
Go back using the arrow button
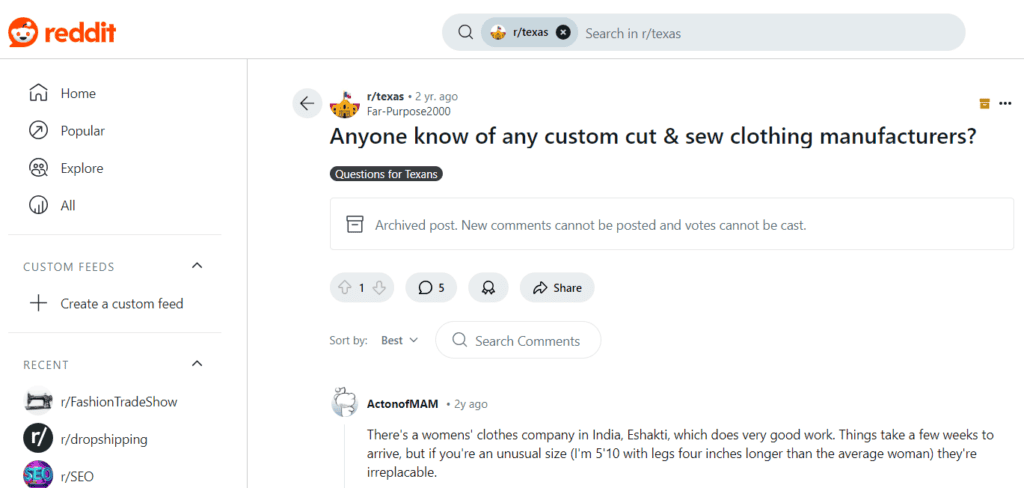(307, 103)
